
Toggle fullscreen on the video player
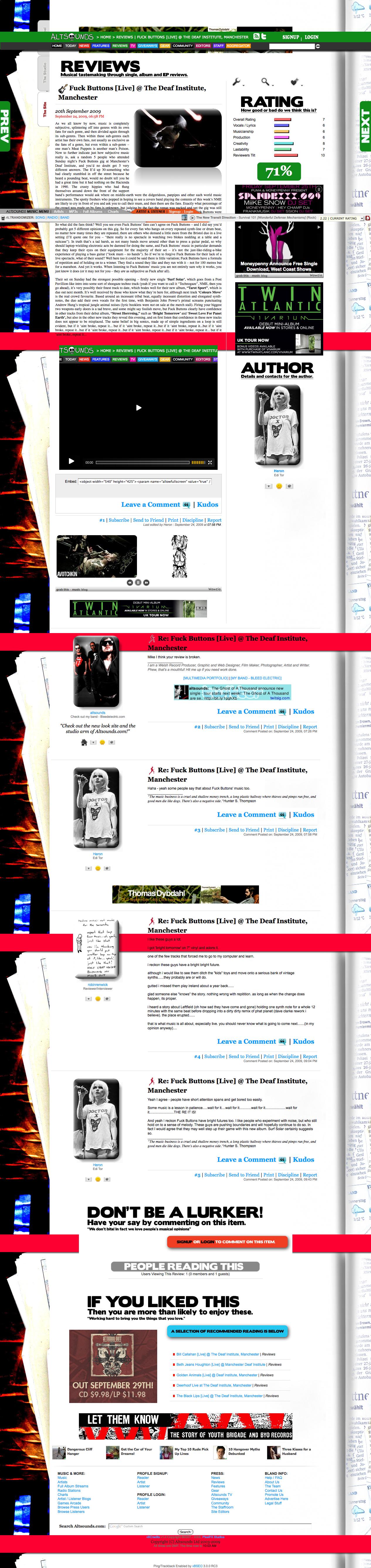point(210,462)
